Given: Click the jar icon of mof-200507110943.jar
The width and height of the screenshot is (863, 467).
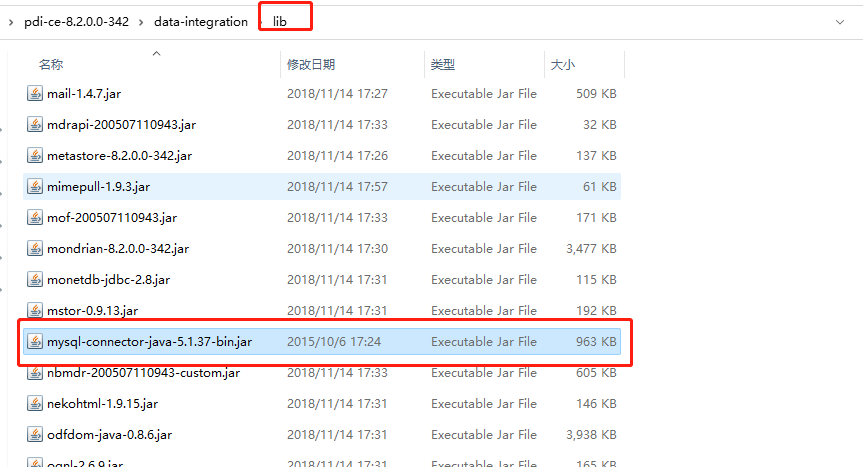Looking at the screenshot, I should 35,217.
